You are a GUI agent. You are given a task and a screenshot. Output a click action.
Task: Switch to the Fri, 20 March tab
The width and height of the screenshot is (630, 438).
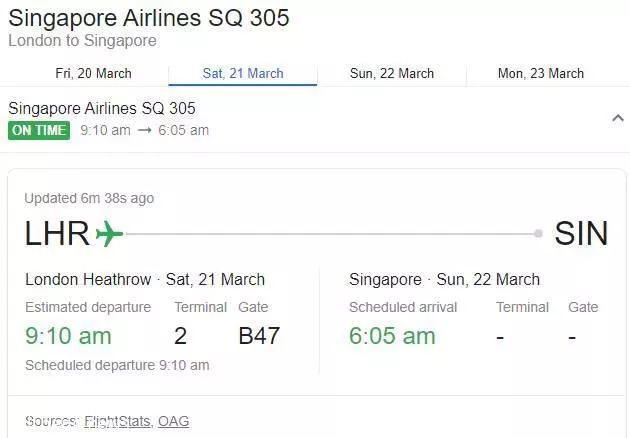93,74
